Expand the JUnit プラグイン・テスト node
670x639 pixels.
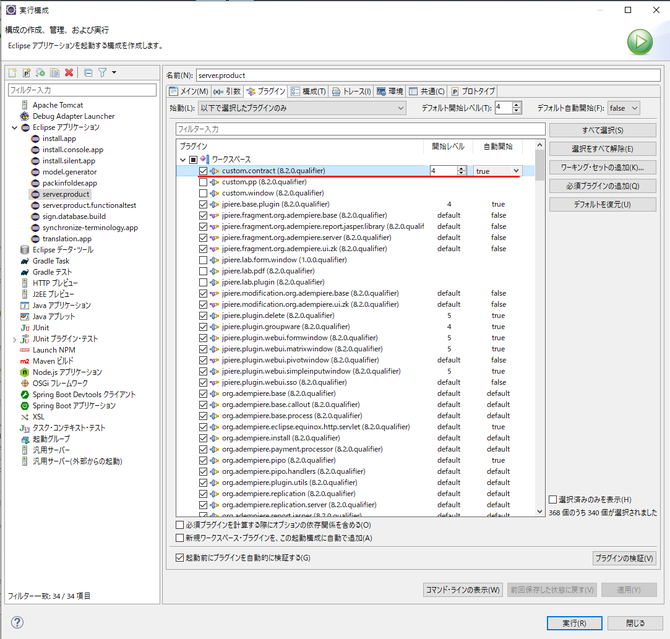(14, 339)
